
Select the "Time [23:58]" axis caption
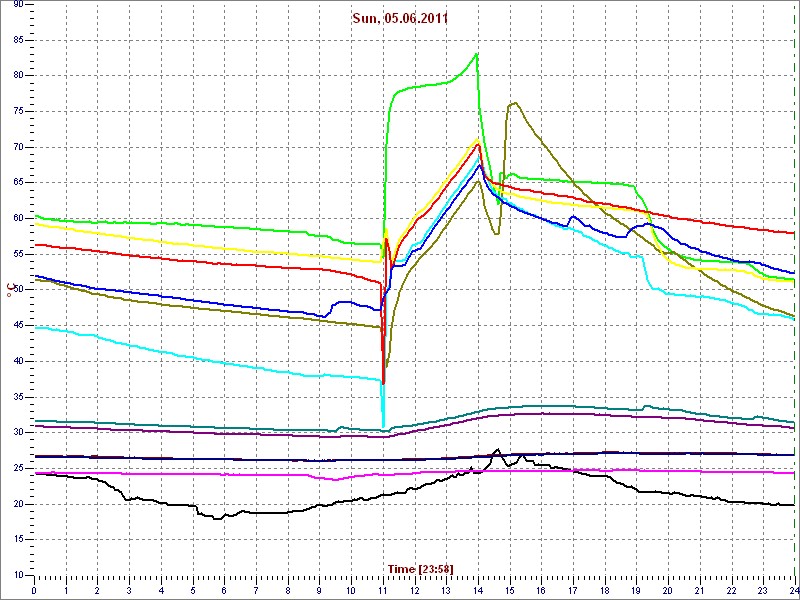(x=420, y=568)
